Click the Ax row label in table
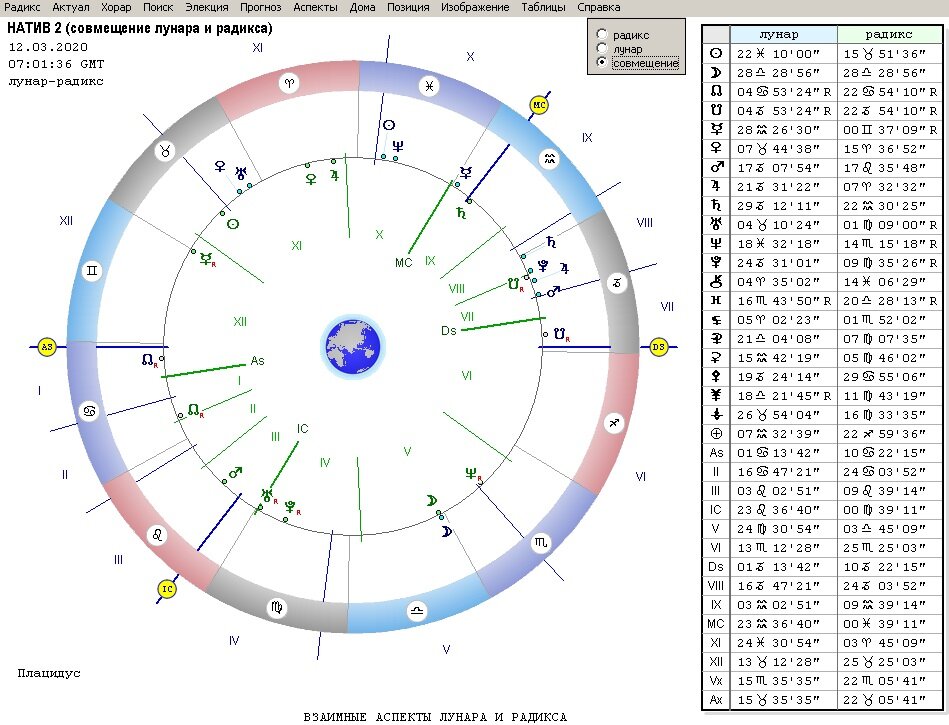Viewport: 949px width, 725px height. click(716, 700)
